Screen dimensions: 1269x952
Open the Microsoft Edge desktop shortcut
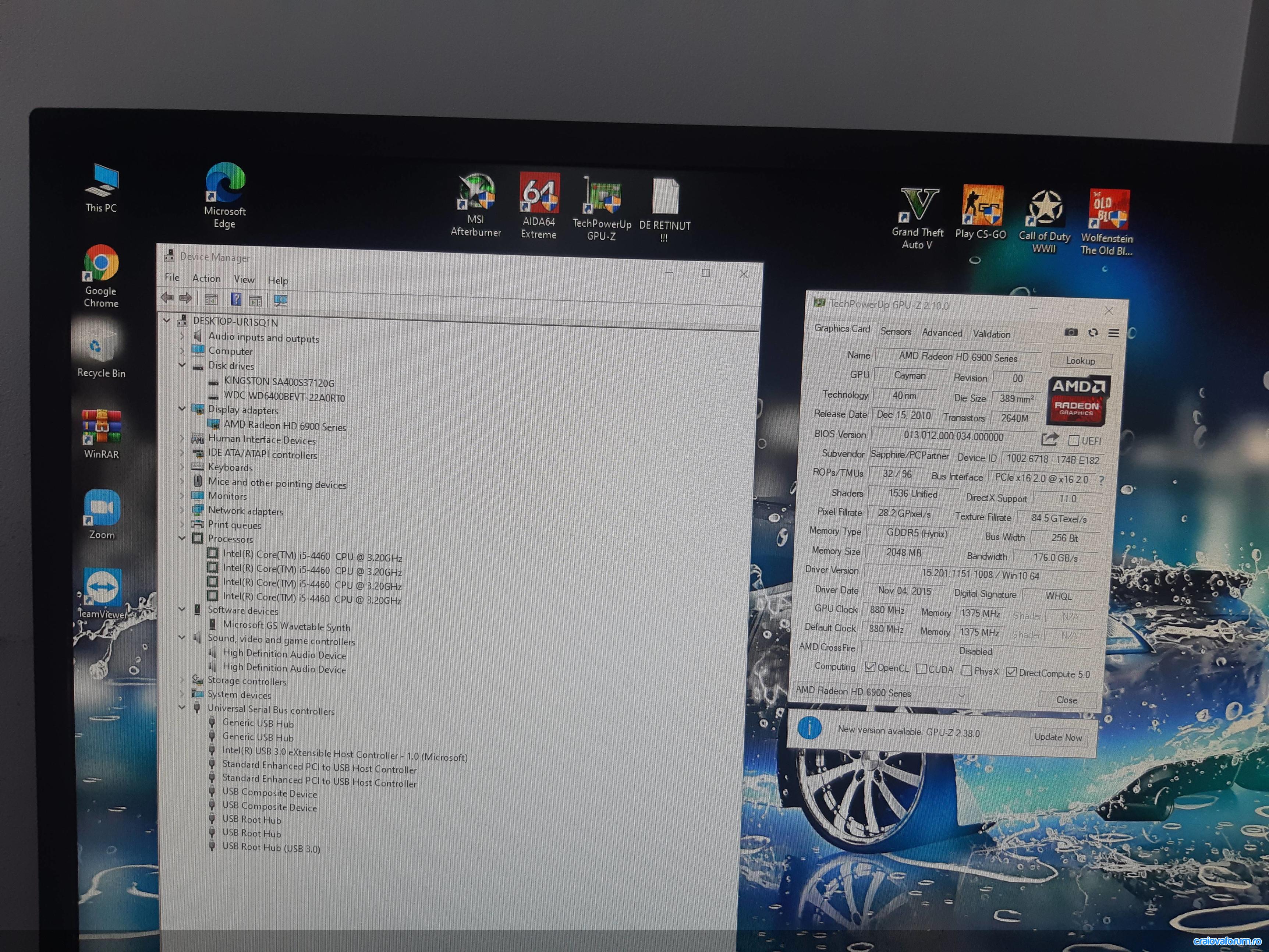click(225, 195)
